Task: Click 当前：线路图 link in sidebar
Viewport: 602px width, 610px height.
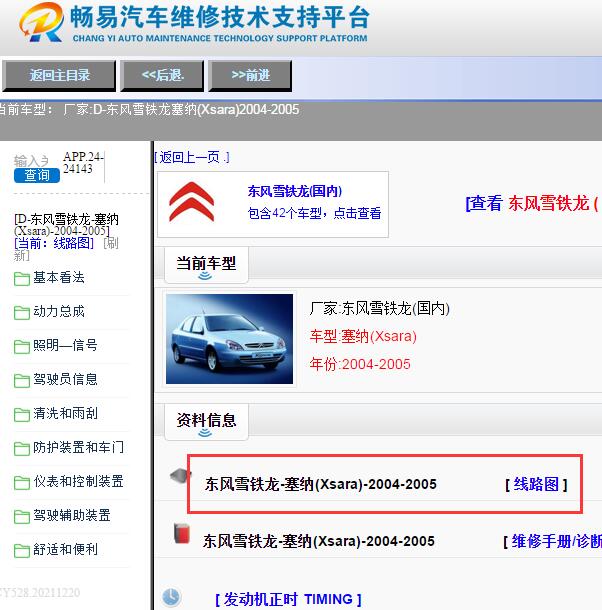Action: [54, 244]
